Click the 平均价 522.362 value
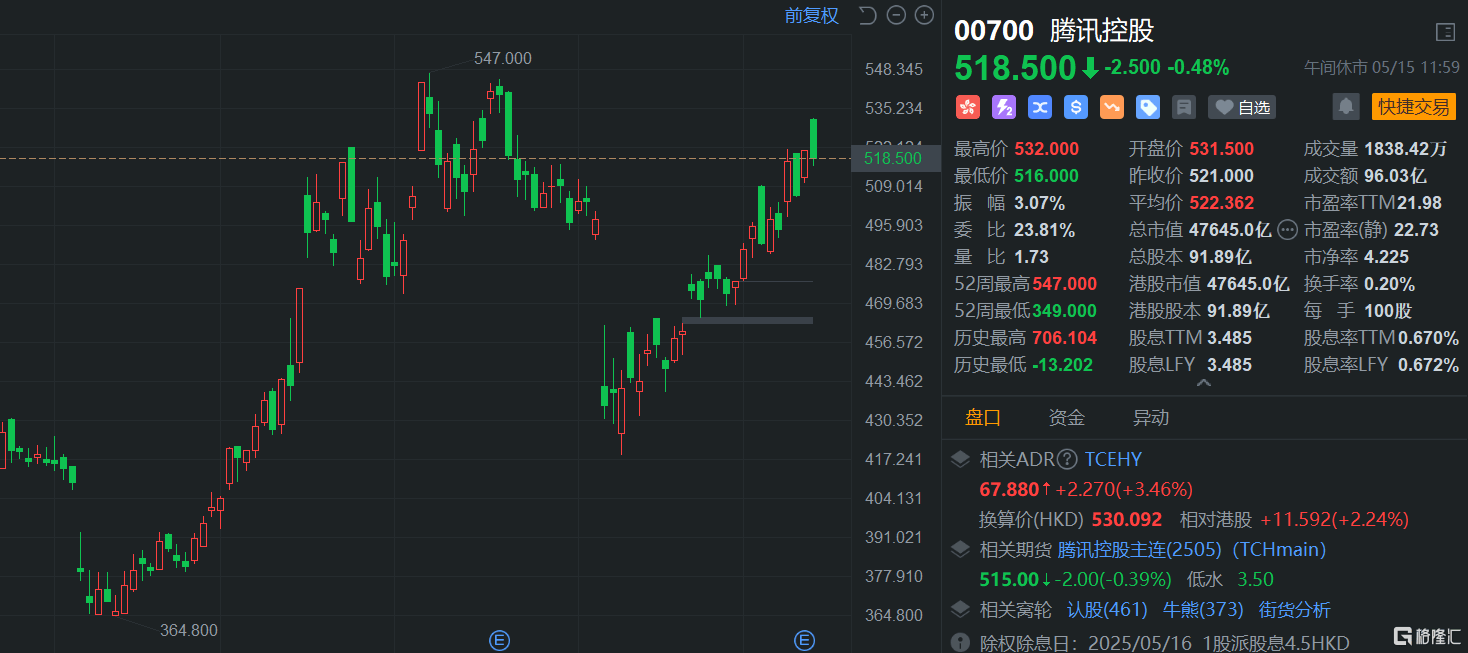Viewport: 1468px width, 653px height. point(1221,203)
